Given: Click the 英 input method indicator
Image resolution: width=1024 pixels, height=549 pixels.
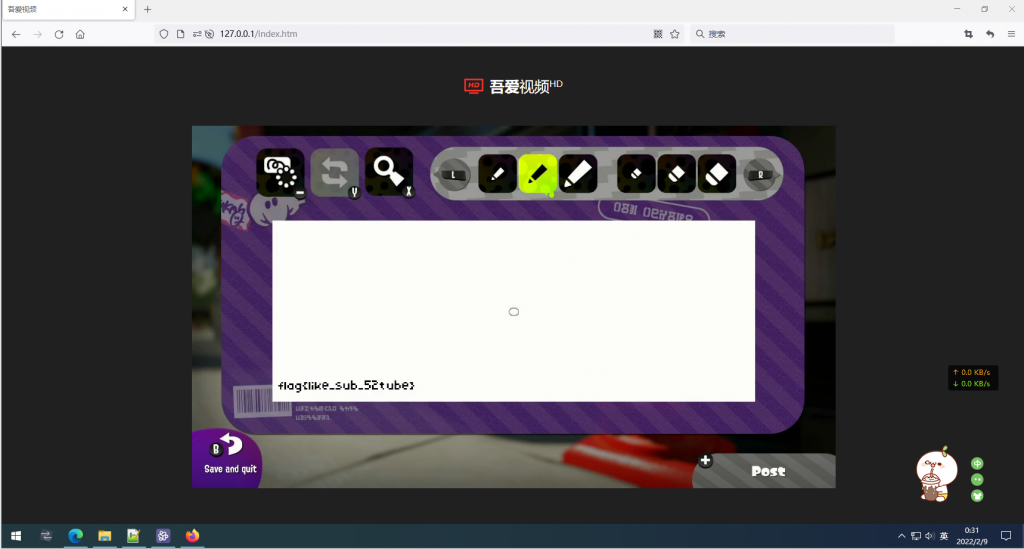Looking at the screenshot, I should pyautogui.click(x=944, y=536).
